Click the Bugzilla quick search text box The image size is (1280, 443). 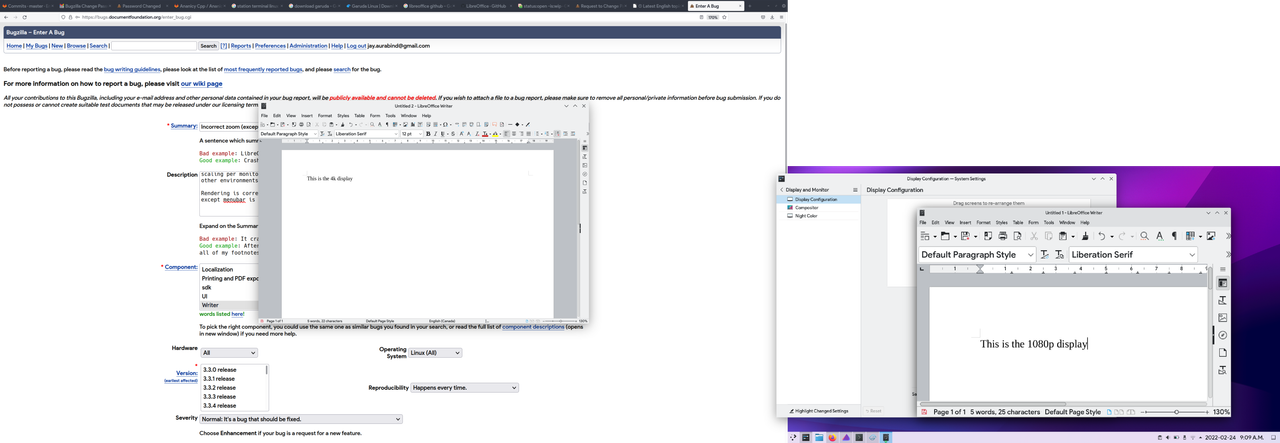pyautogui.click(x=153, y=46)
